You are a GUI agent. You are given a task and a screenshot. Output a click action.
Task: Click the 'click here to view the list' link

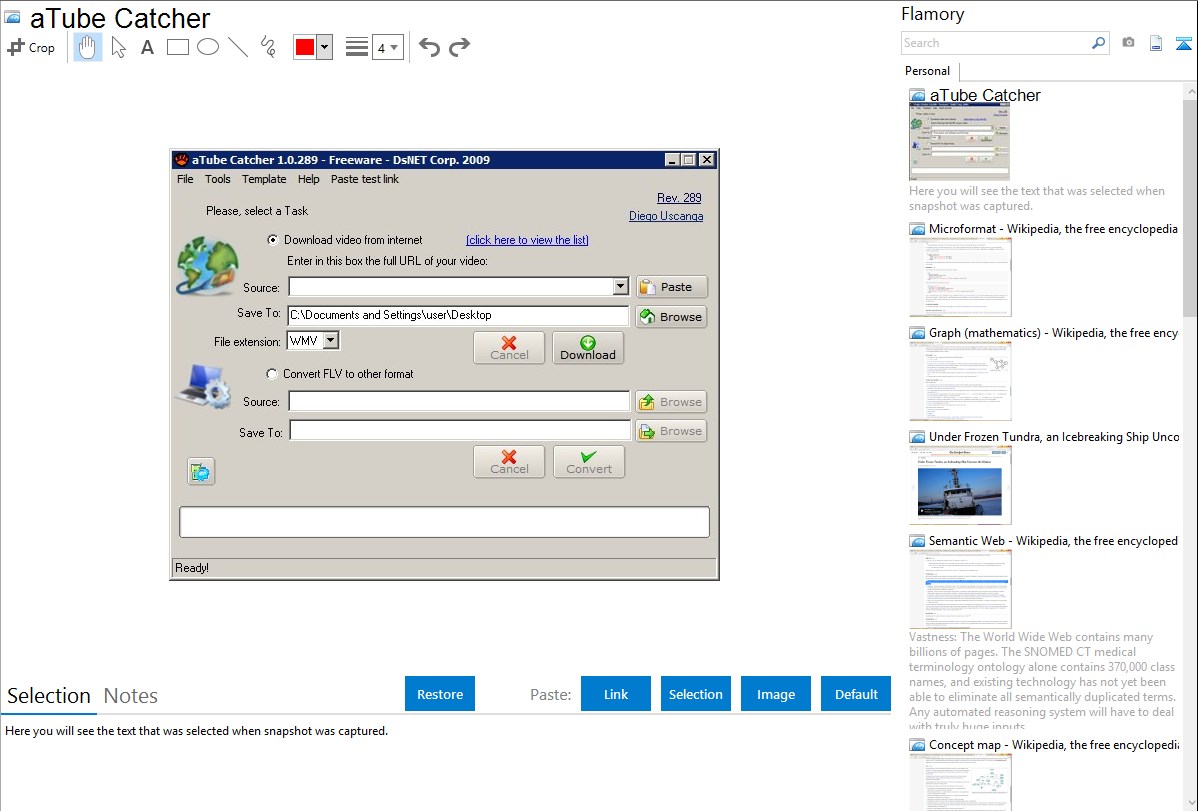tap(527, 240)
